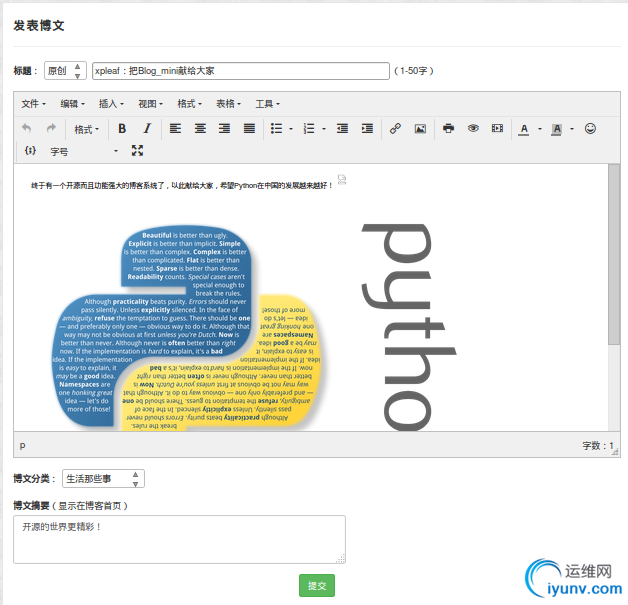Justify the paragraph text
The width and height of the screenshot is (628, 605).
(x=249, y=129)
